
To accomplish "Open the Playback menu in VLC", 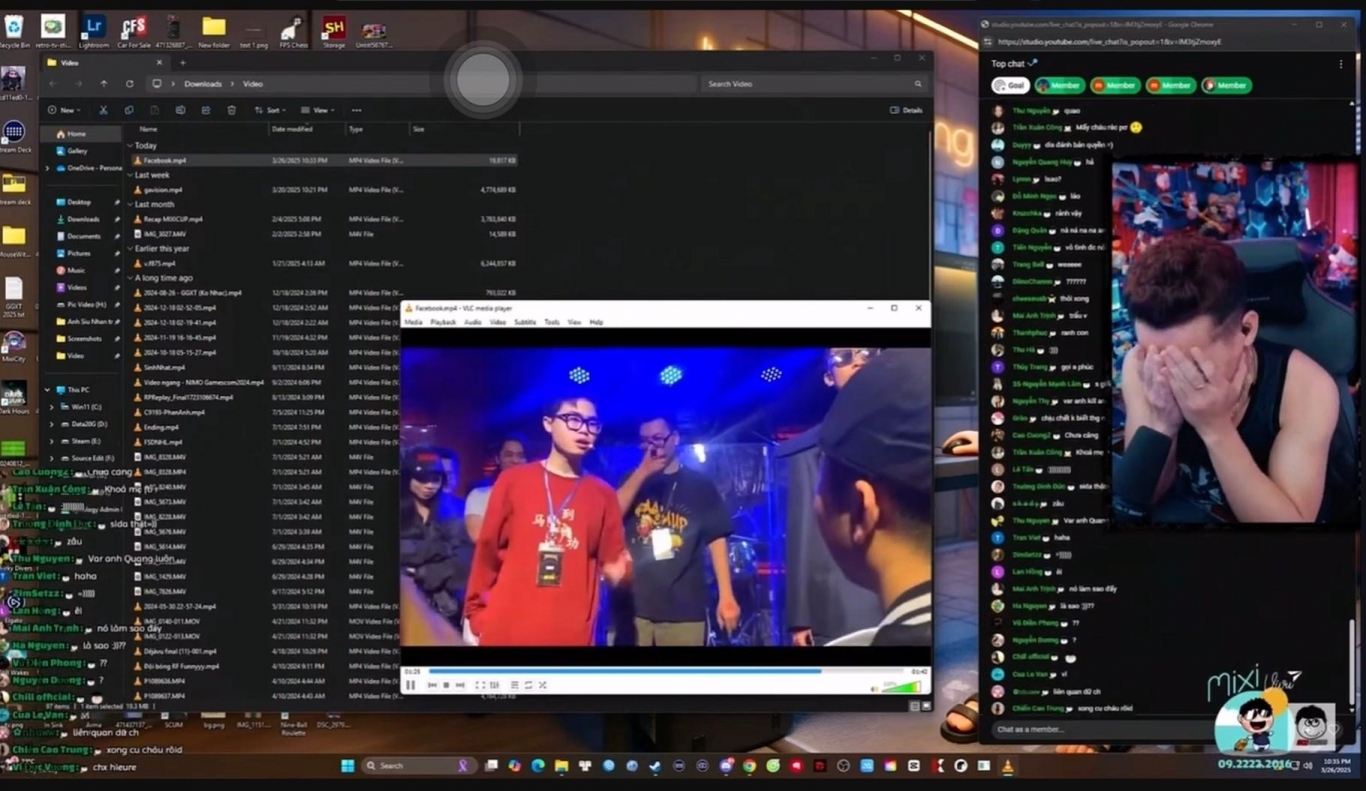I will tap(443, 322).
